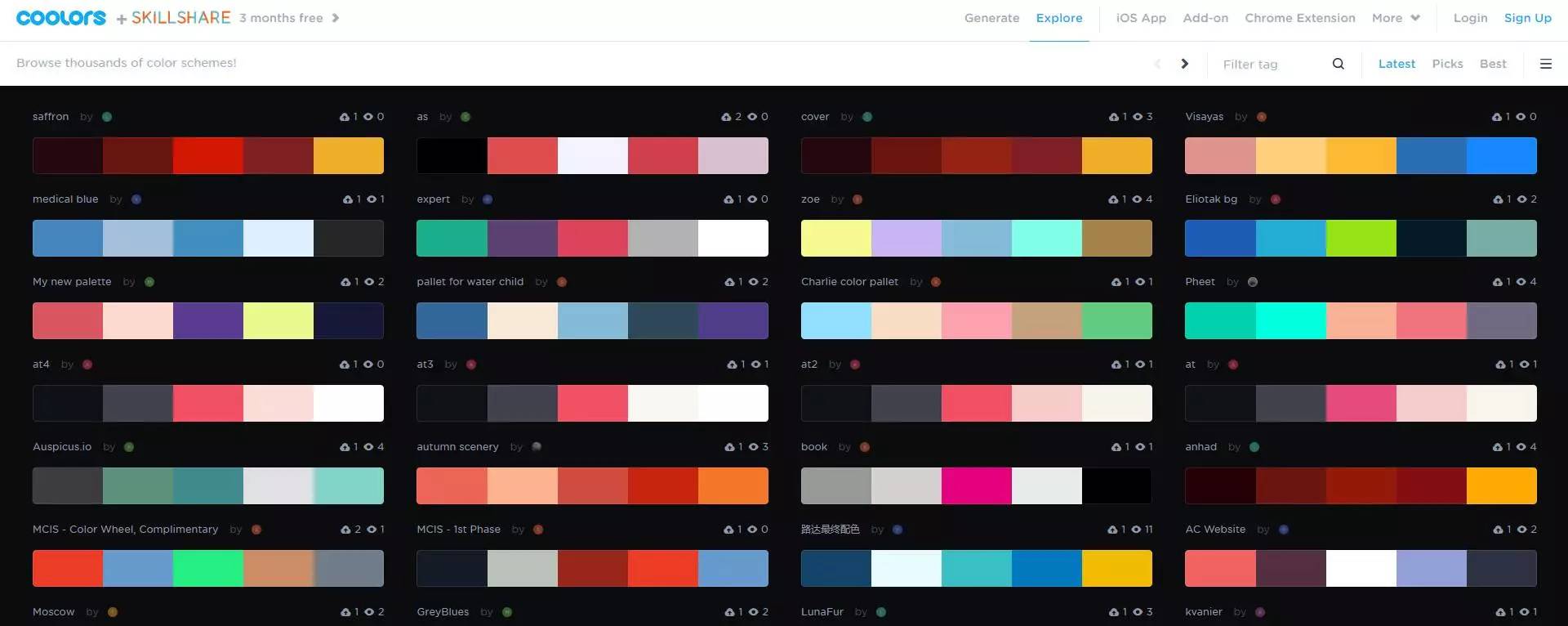Screen dimensions: 1568x626
Task: Open the medical blue palette title
Action: click(x=65, y=199)
